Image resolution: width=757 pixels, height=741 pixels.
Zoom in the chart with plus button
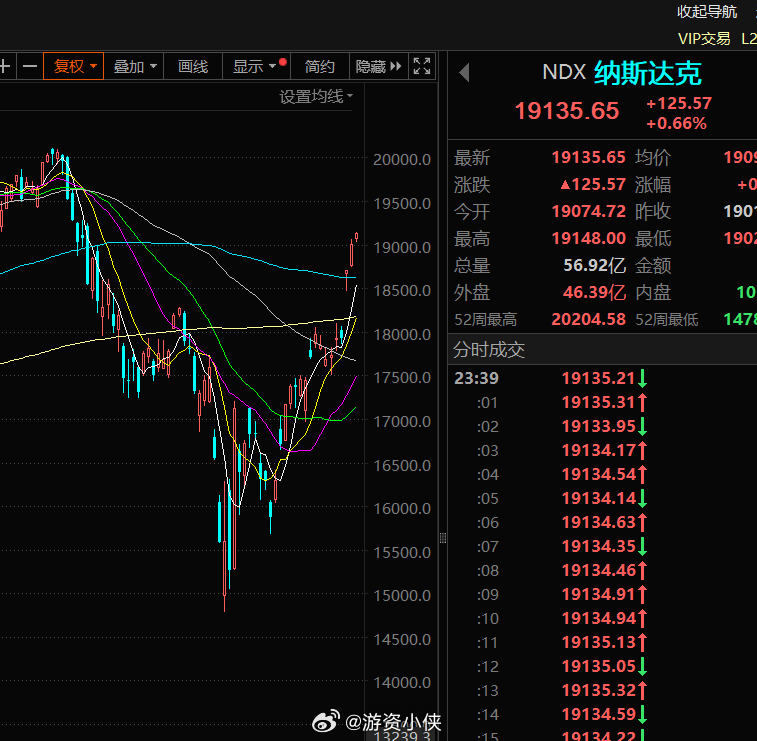(6, 66)
